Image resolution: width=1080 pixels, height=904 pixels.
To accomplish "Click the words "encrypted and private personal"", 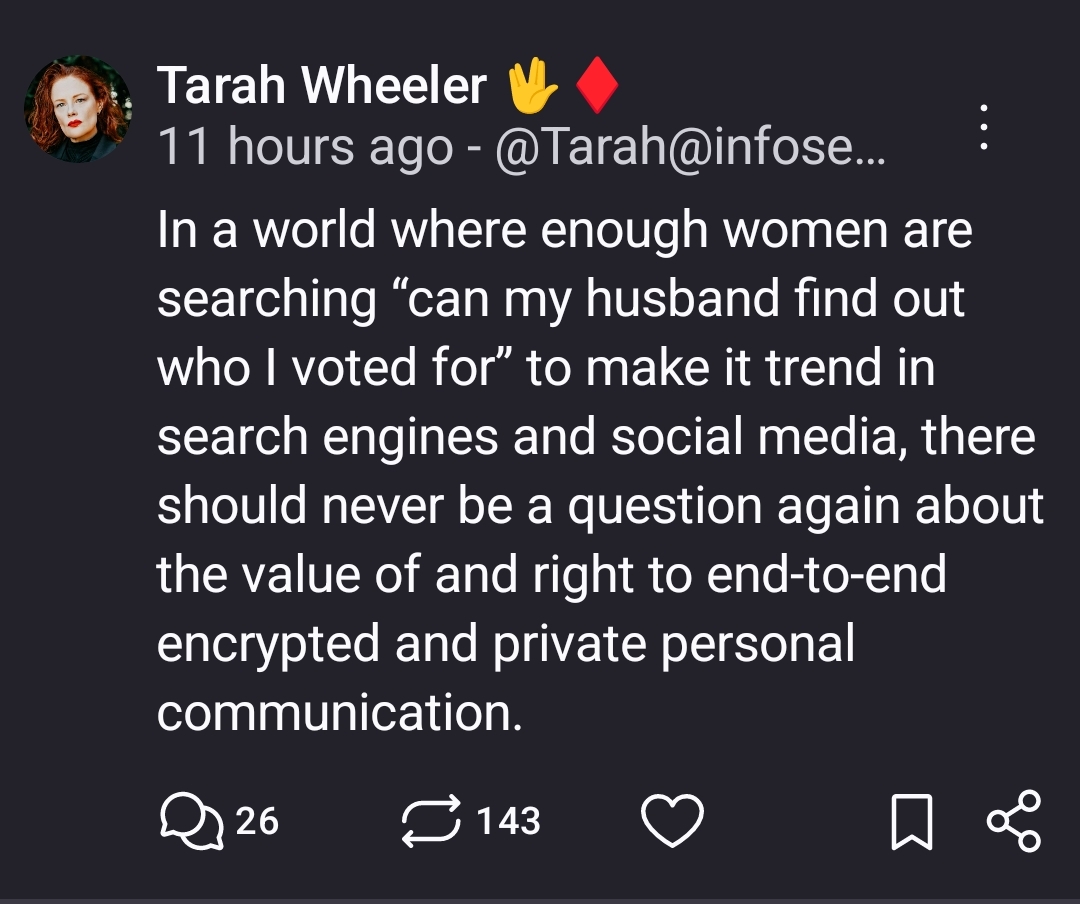I will (x=505, y=644).
